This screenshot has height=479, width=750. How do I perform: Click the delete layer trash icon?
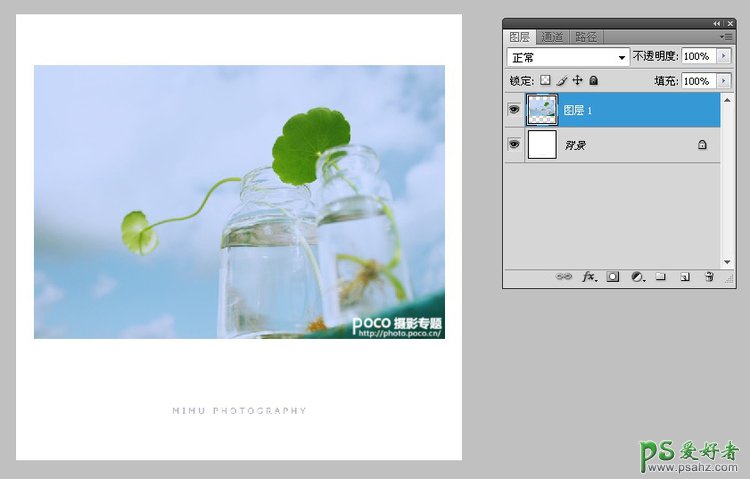point(709,277)
